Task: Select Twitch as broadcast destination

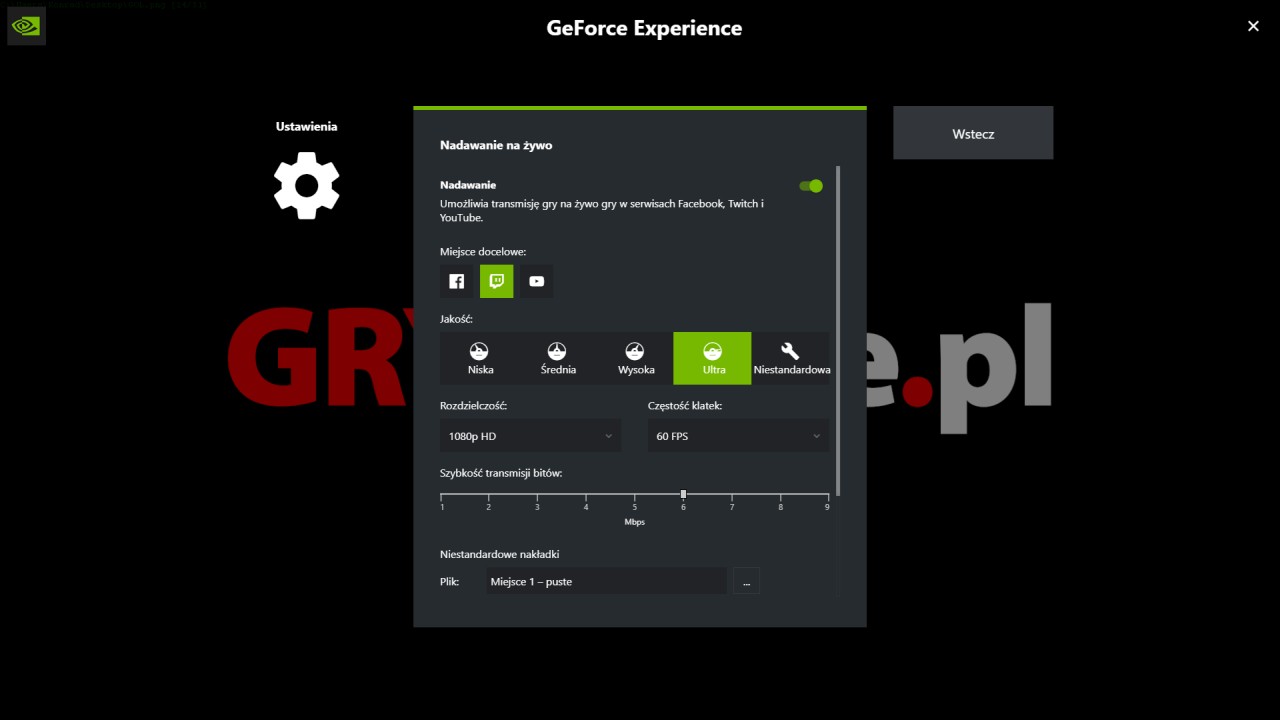Action: pyautogui.click(x=496, y=281)
